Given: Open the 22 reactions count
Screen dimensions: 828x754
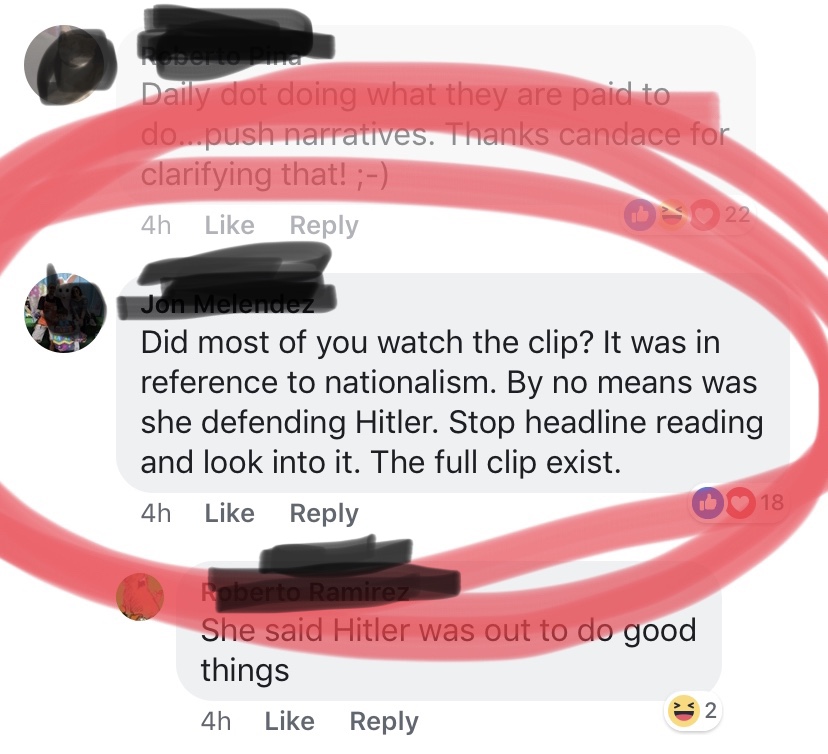Looking at the screenshot, I should pos(737,214).
